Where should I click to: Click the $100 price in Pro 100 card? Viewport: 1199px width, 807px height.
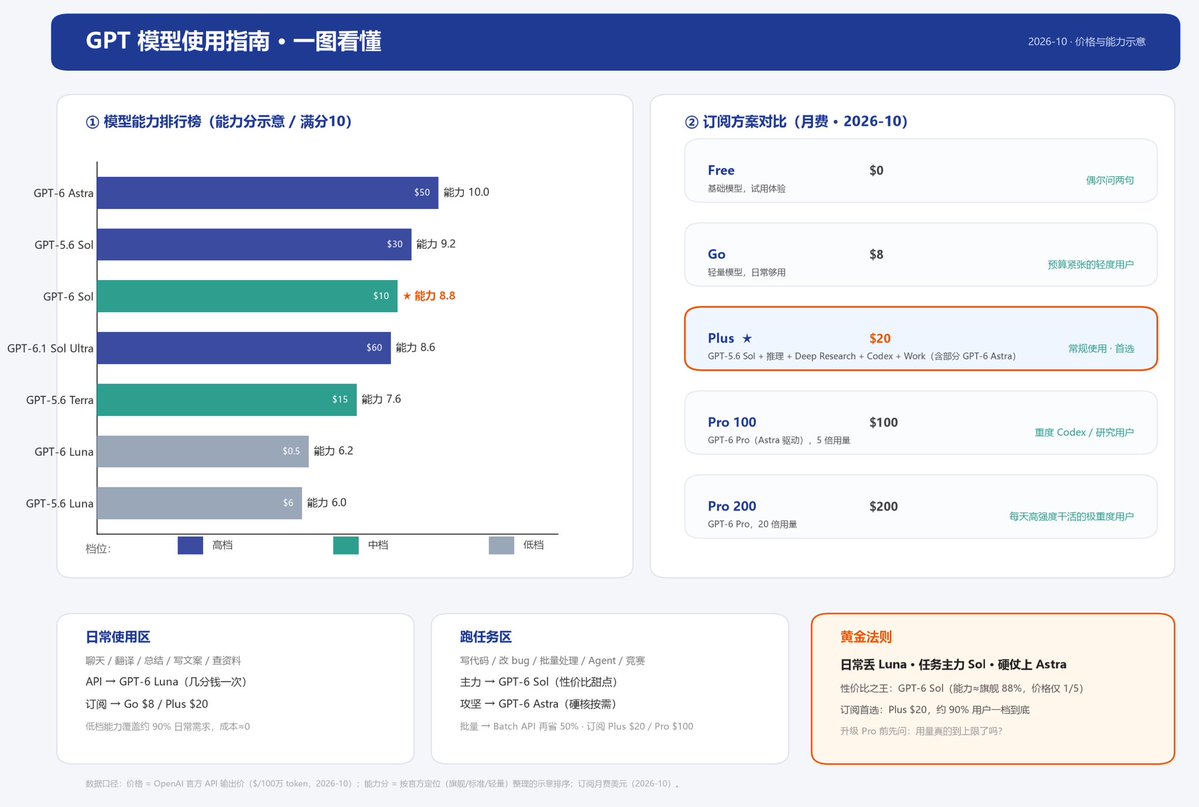click(883, 422)
